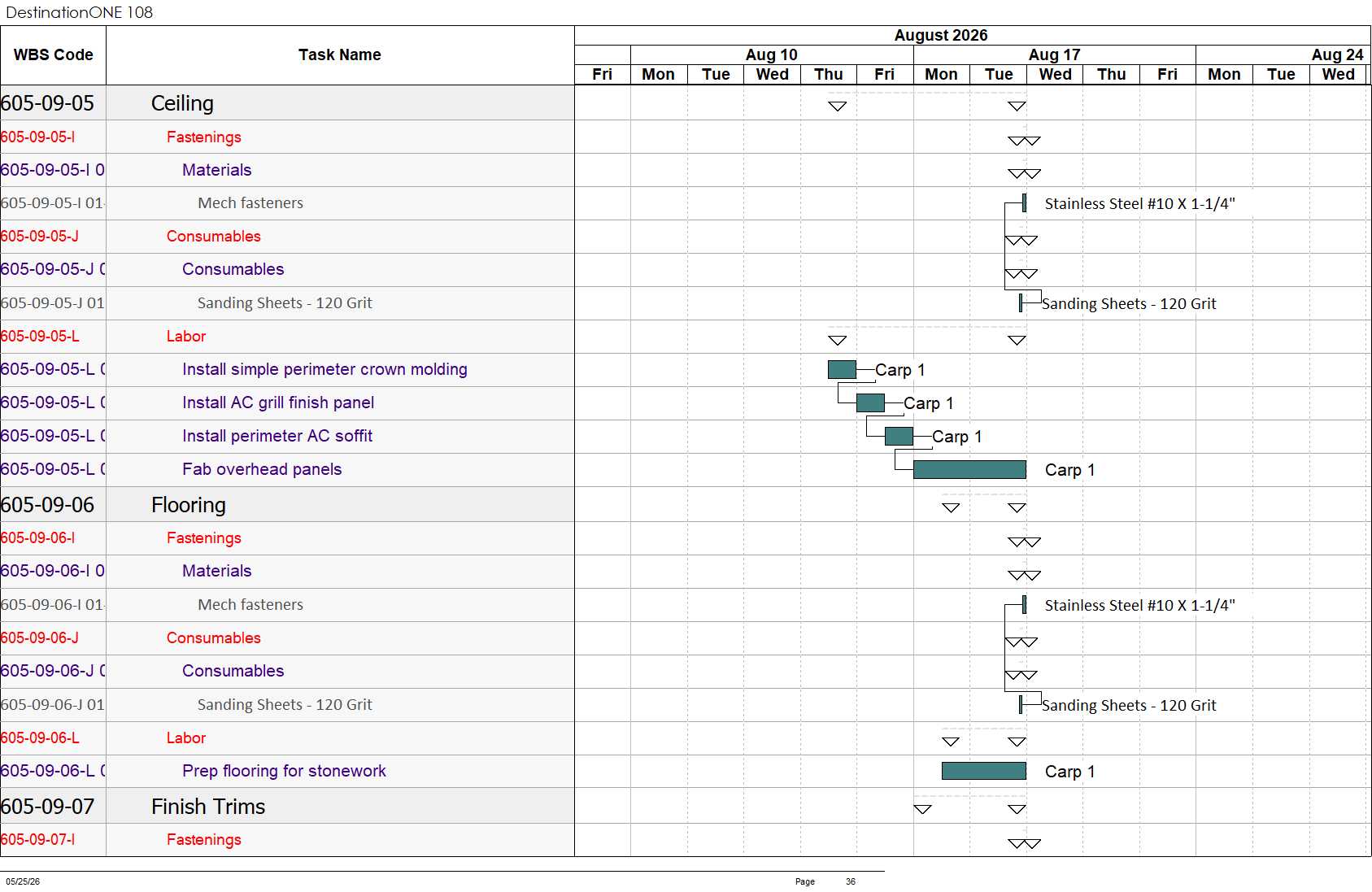Screen dimensions: 1372x892
Task: Select Flooring Sanding Sheets milestone marker
Action: coord(1021,704)
